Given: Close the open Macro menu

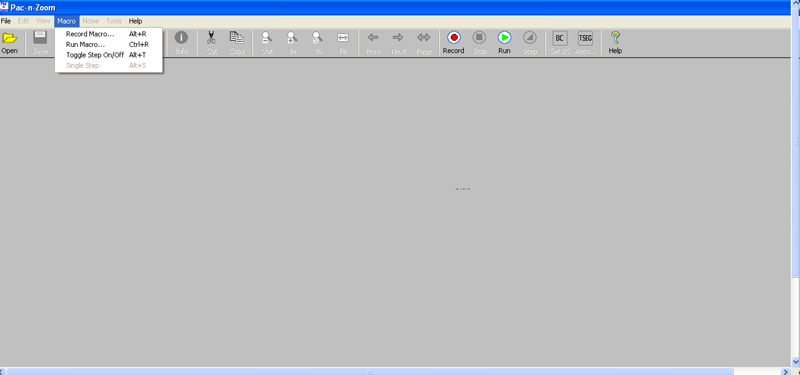Looking at the screenshot, I should (x=66, y=21).
